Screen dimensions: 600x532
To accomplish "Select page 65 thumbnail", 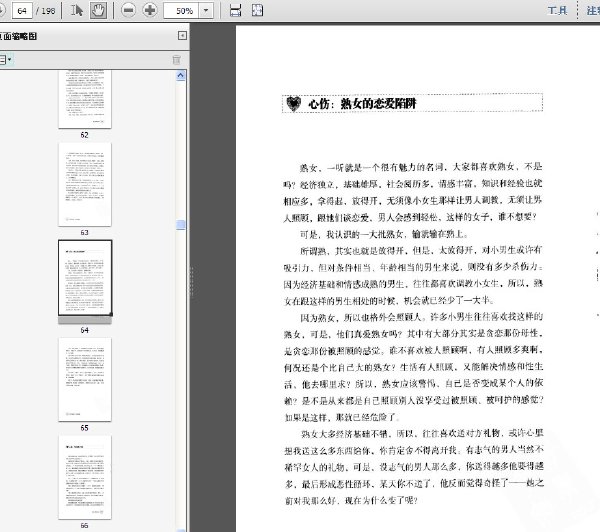I will pyautogui.click(x=85, y=379).
